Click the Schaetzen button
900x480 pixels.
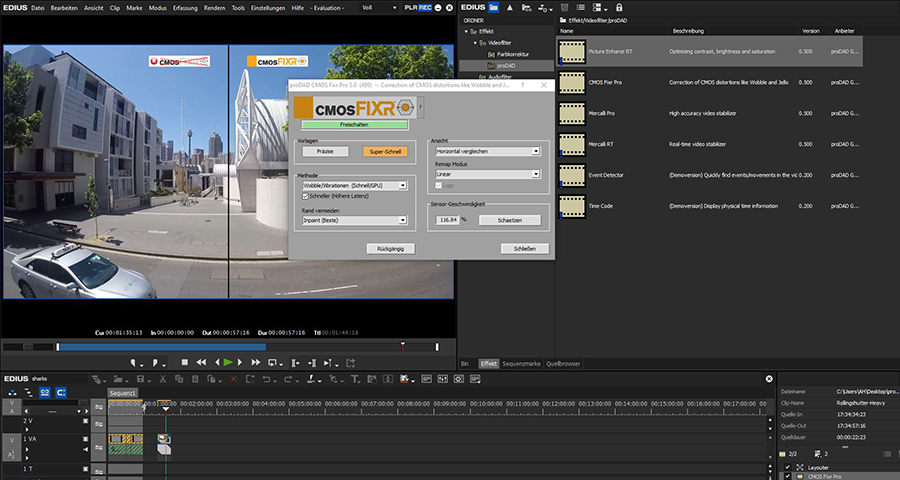(508, 219)
